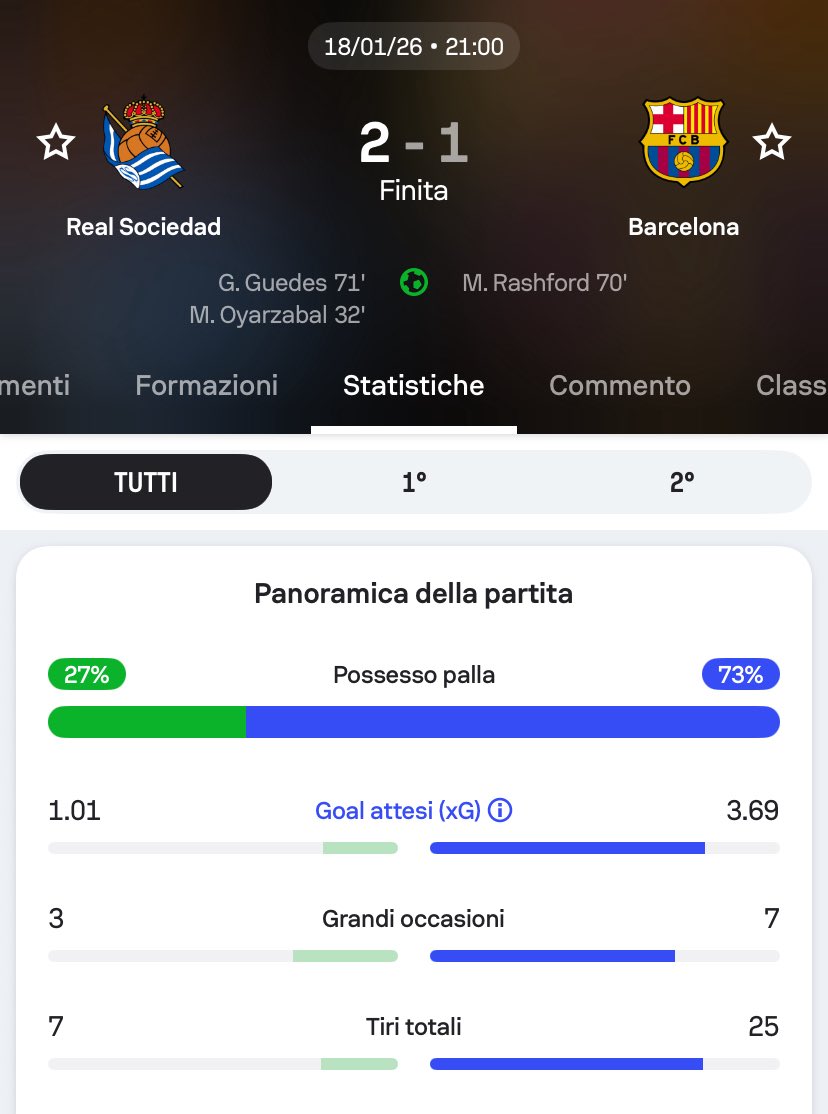Tap the 2 - 1 final score
The width and height of the screenshot is (828, 1114).
(x=414, y=144)
